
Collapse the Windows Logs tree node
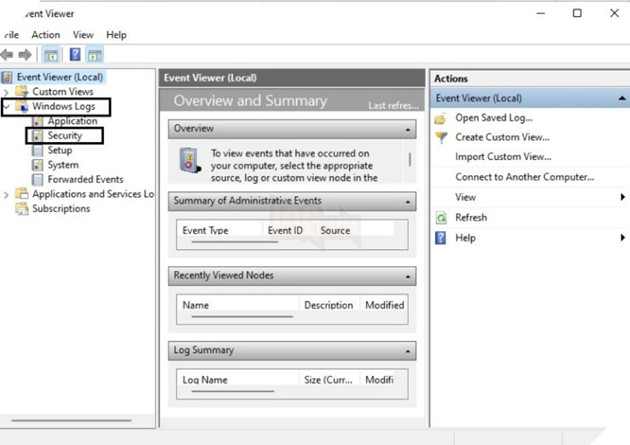click(x=8, y=106)
